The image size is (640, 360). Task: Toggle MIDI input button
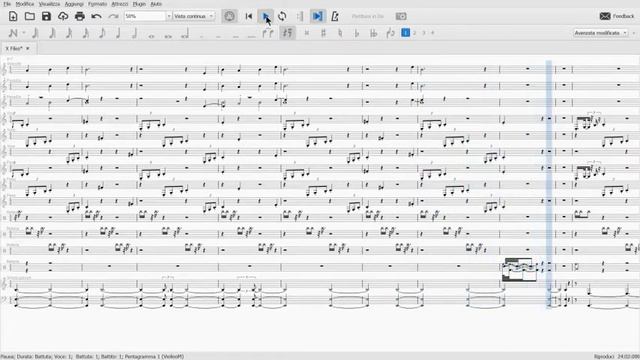coord(229,16)
